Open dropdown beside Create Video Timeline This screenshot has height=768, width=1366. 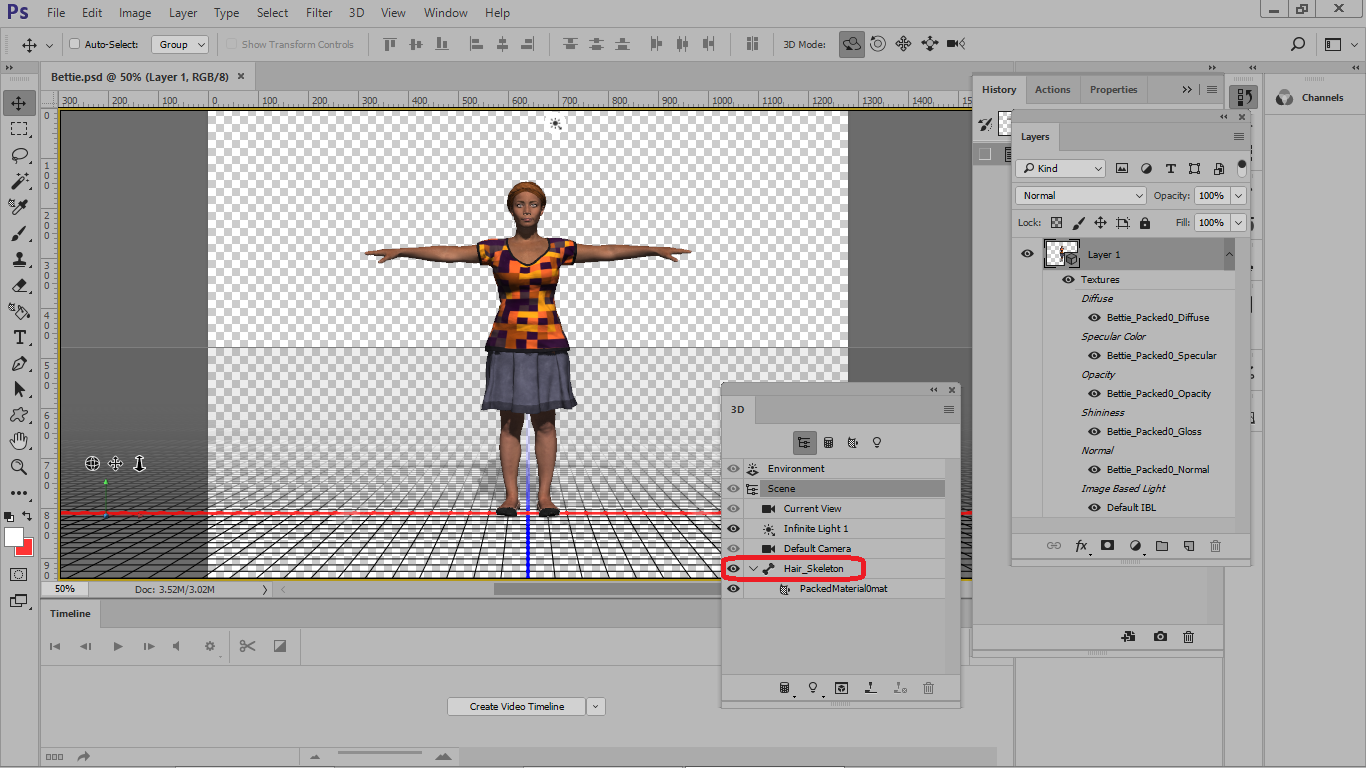pyautogui.click(x=596, y=706)
